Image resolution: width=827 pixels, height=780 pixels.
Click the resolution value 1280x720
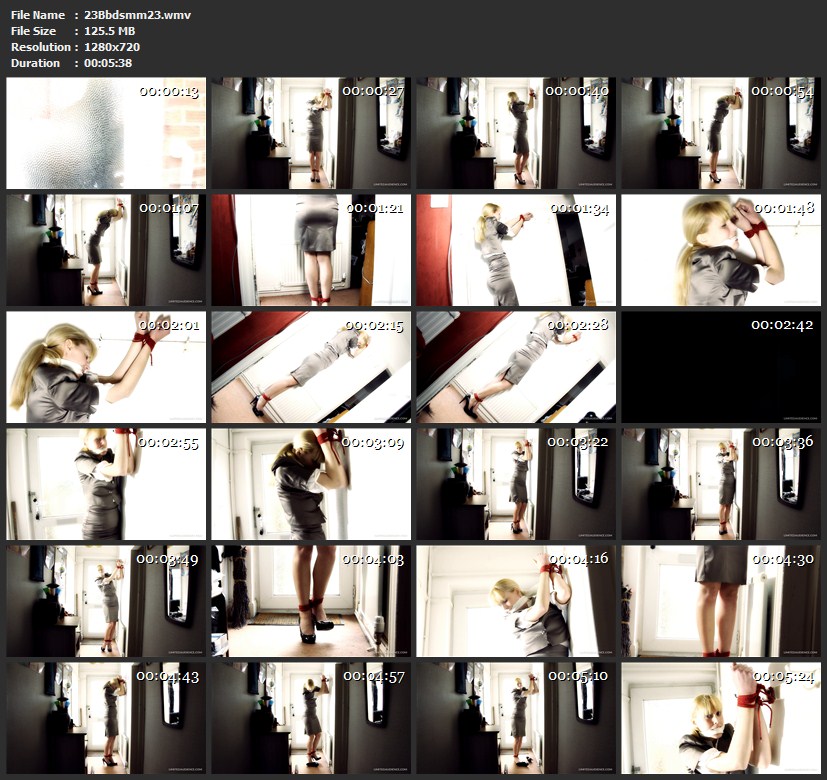(112, 47)
